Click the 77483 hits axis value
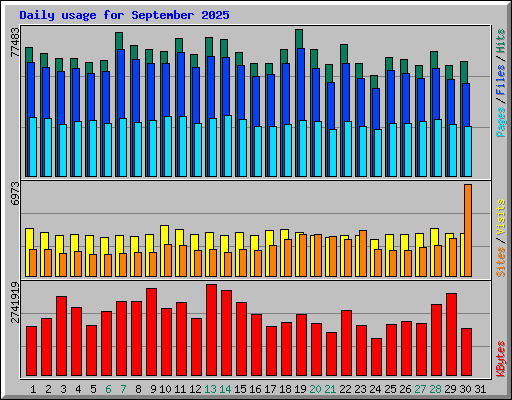The width and height of the screenshot is (512, 400). [x=15, y=42]
